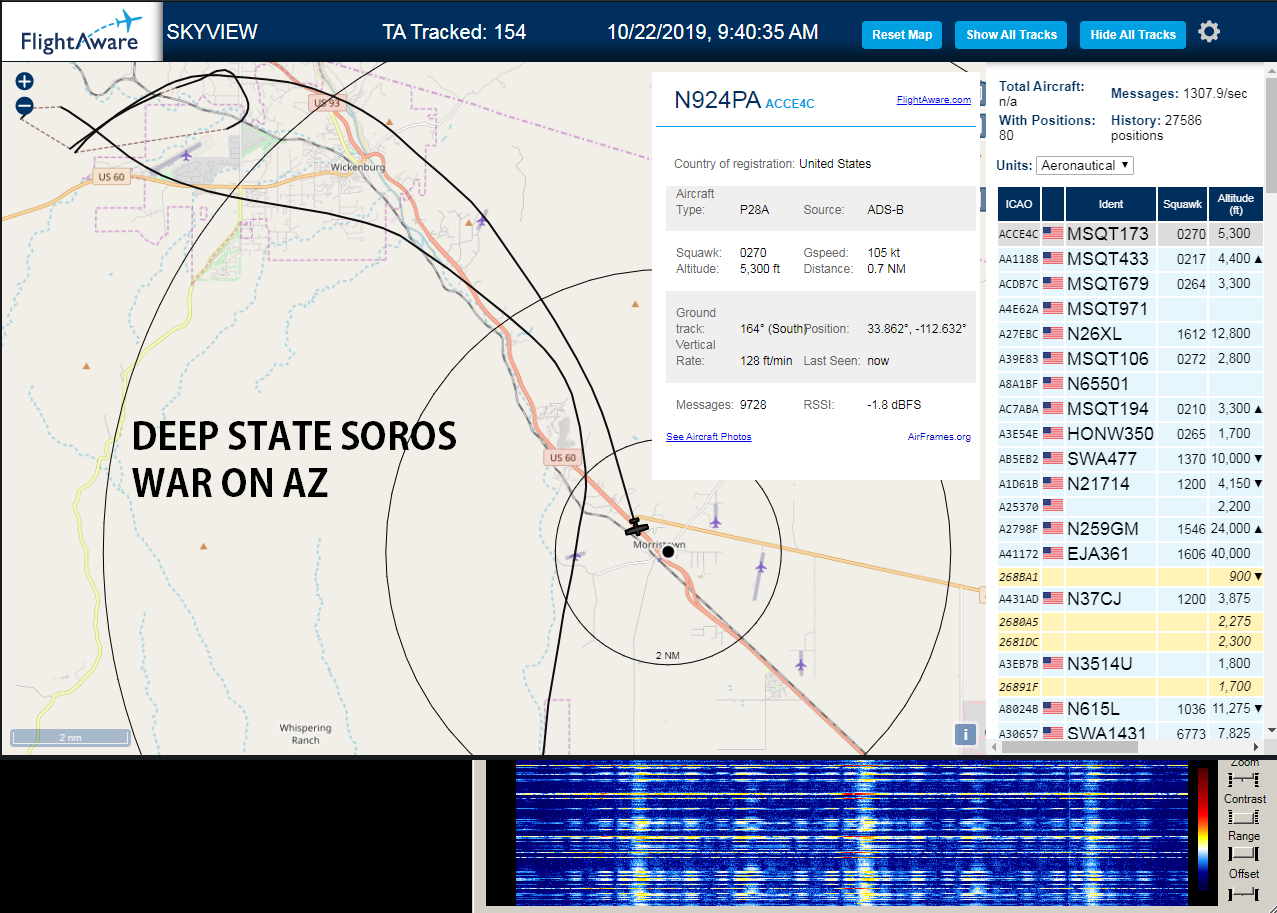Image resolution: width=1277 pixels, height=913 pixels.
Task: Click the US flag in N37CJ row
Action: click(x=1053, y=598)
